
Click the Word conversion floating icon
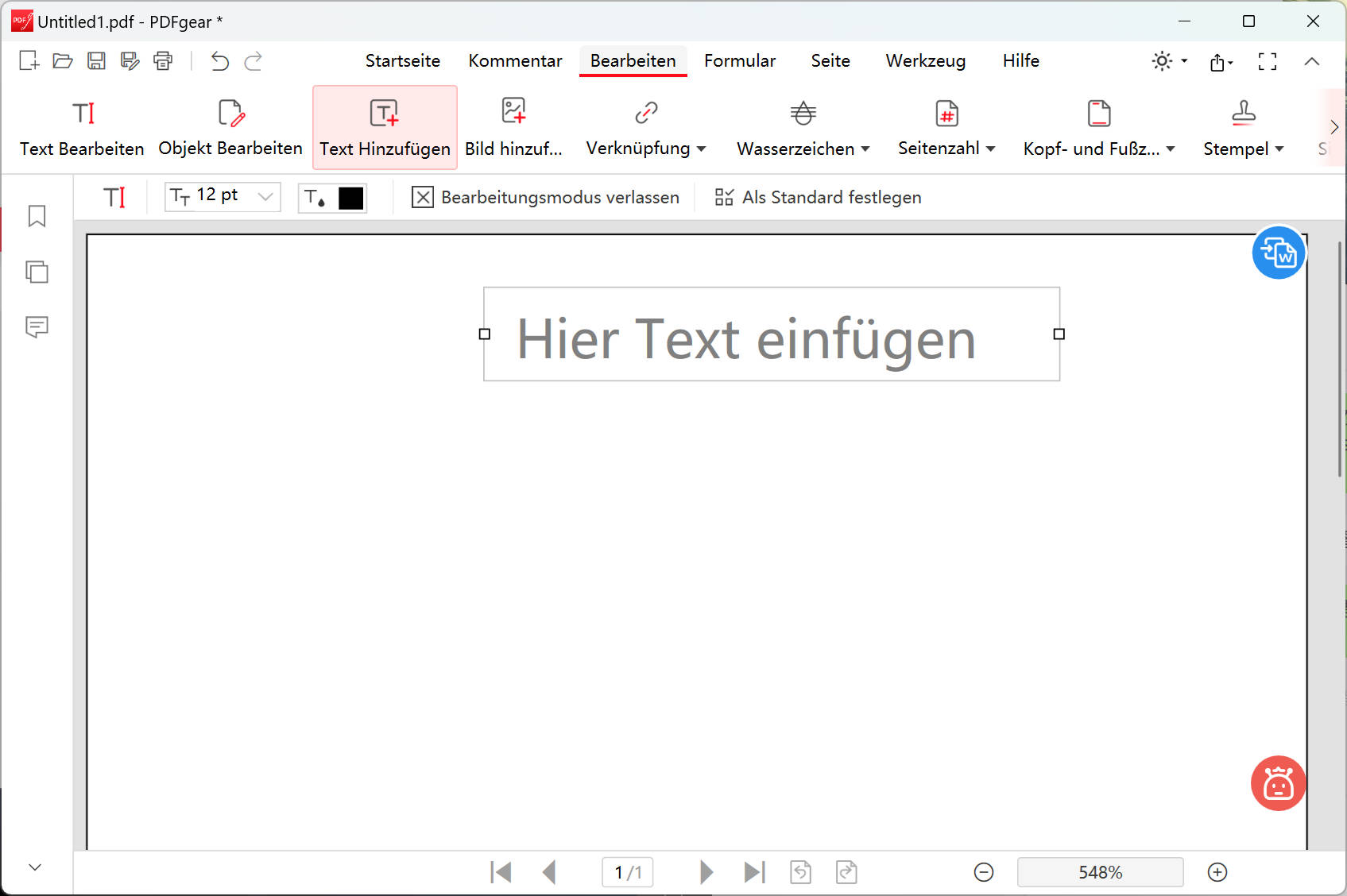point(1279,253)
